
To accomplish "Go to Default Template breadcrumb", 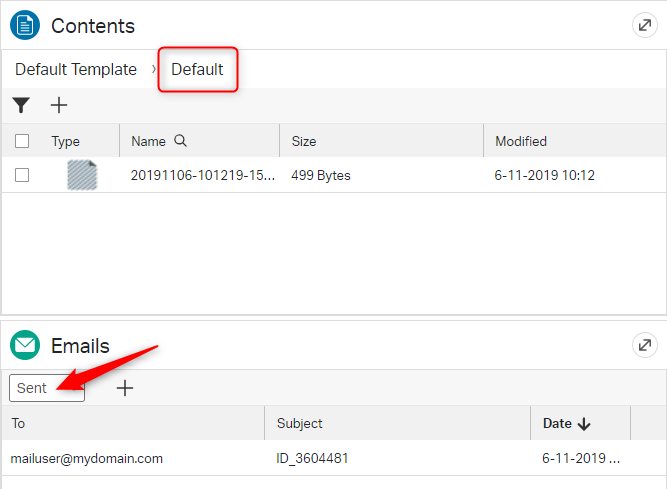I will tap(76, 70).
